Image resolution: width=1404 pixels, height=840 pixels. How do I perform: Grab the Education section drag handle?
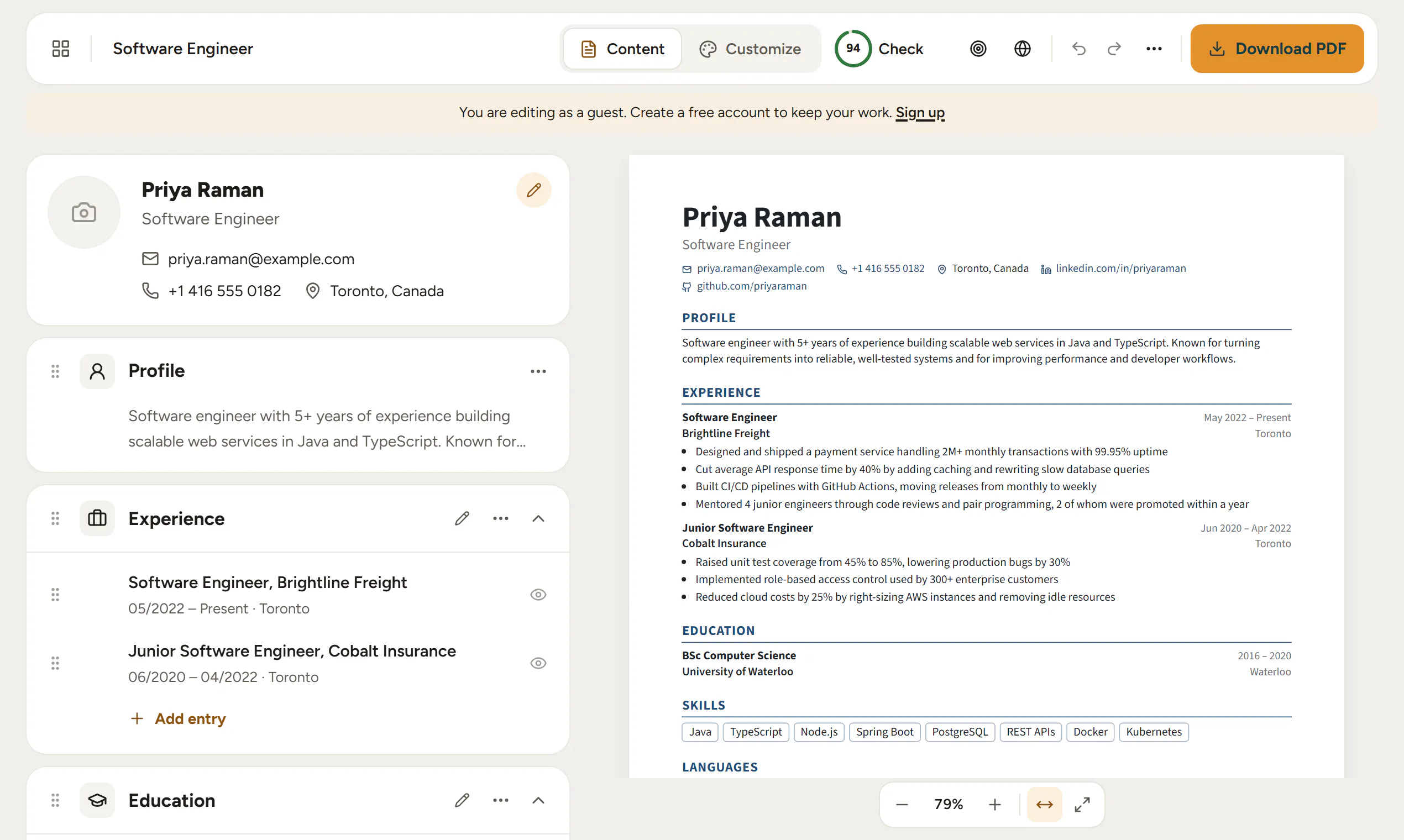(x=55, y=800)
